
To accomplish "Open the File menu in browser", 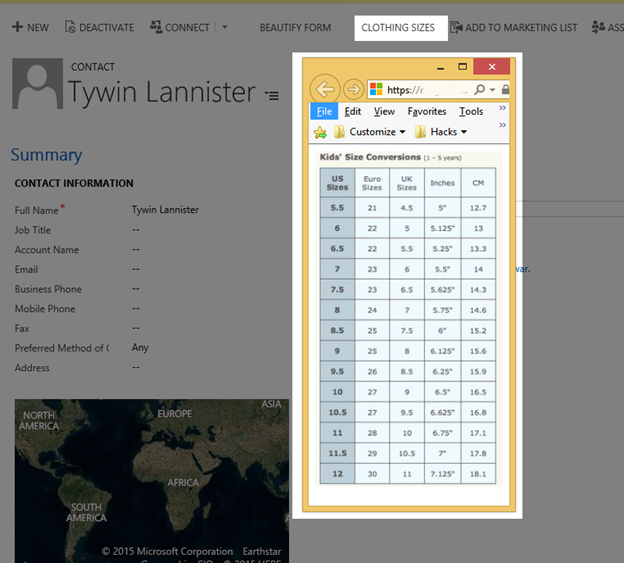I will (x=323, y=111).
